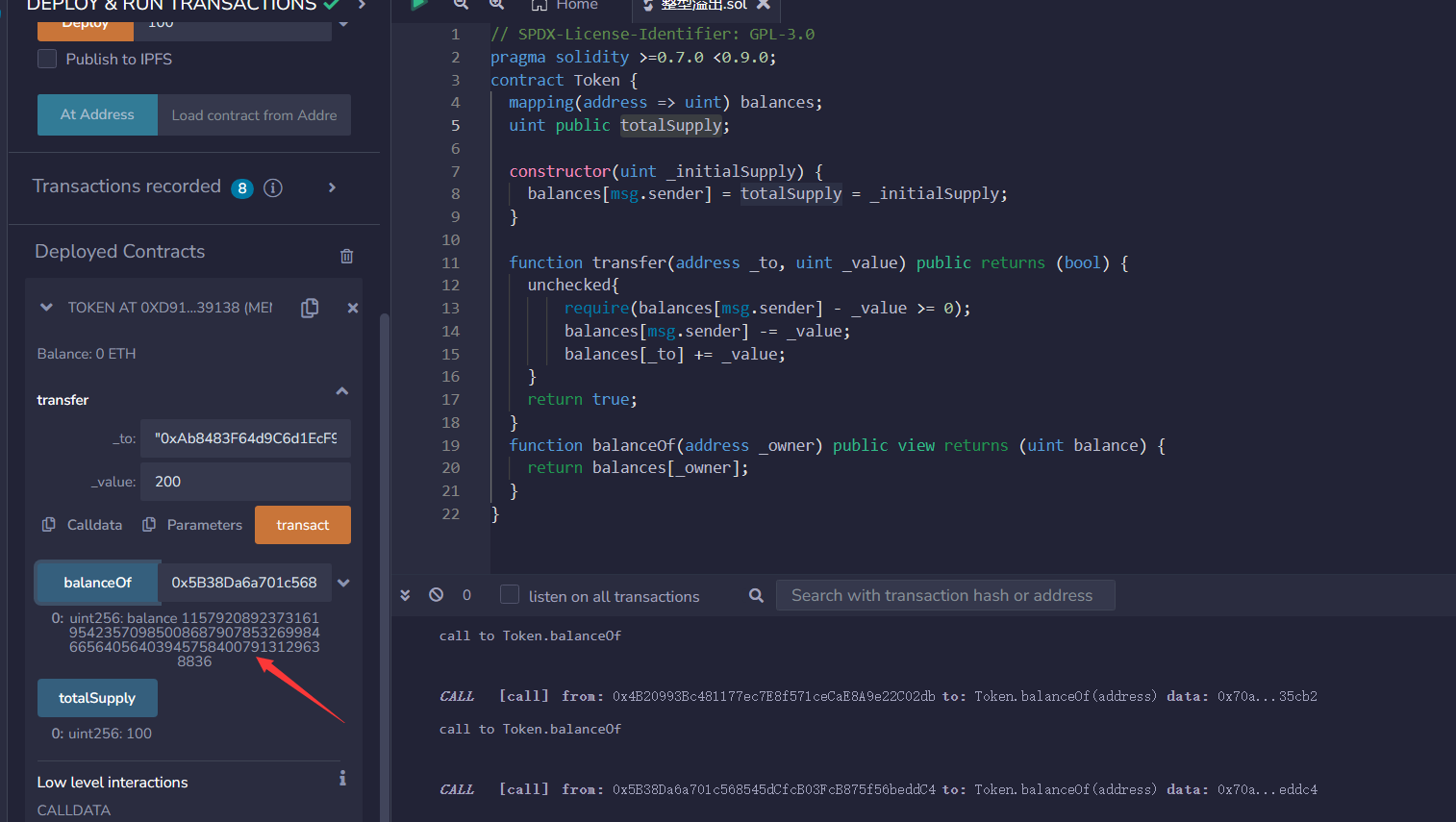Delete all deployed contracts with trash icon
The width and height of the screenshot is (1456, 822).
coord(346,256)
